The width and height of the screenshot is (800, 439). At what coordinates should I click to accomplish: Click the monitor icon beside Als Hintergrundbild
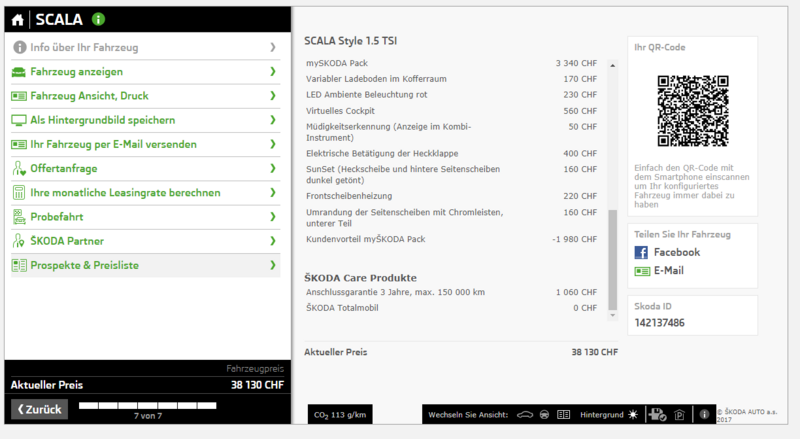[x=19, y=120]
